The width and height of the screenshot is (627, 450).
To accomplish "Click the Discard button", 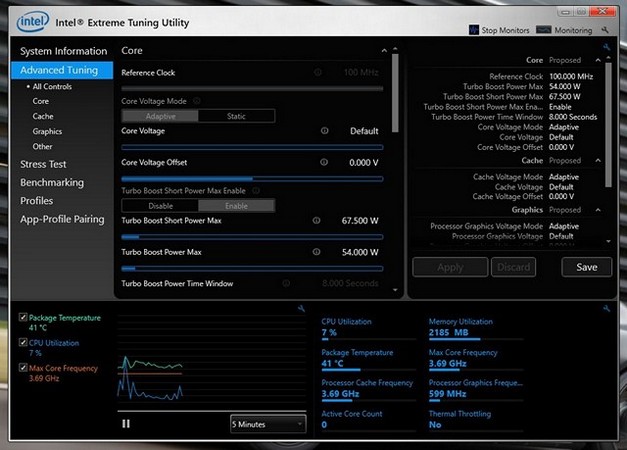I will 513,267.
